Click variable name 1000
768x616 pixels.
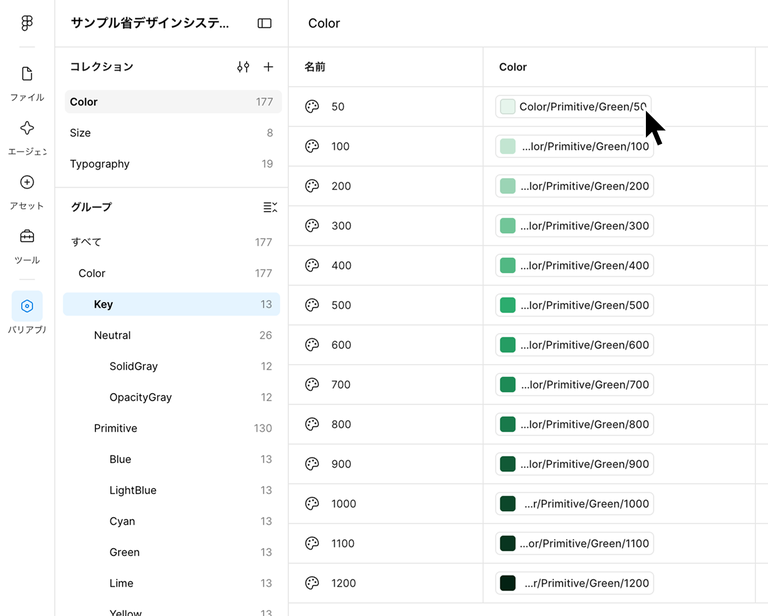343,503
